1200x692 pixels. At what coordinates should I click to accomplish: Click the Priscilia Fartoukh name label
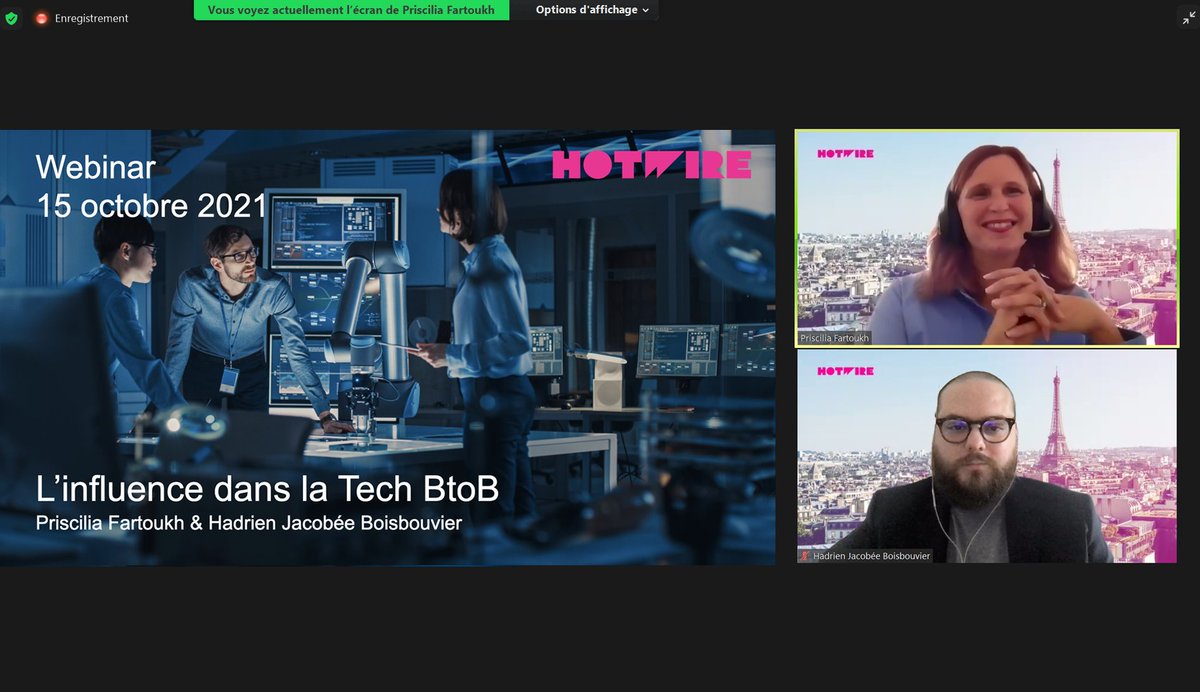(x=835, y=338)
